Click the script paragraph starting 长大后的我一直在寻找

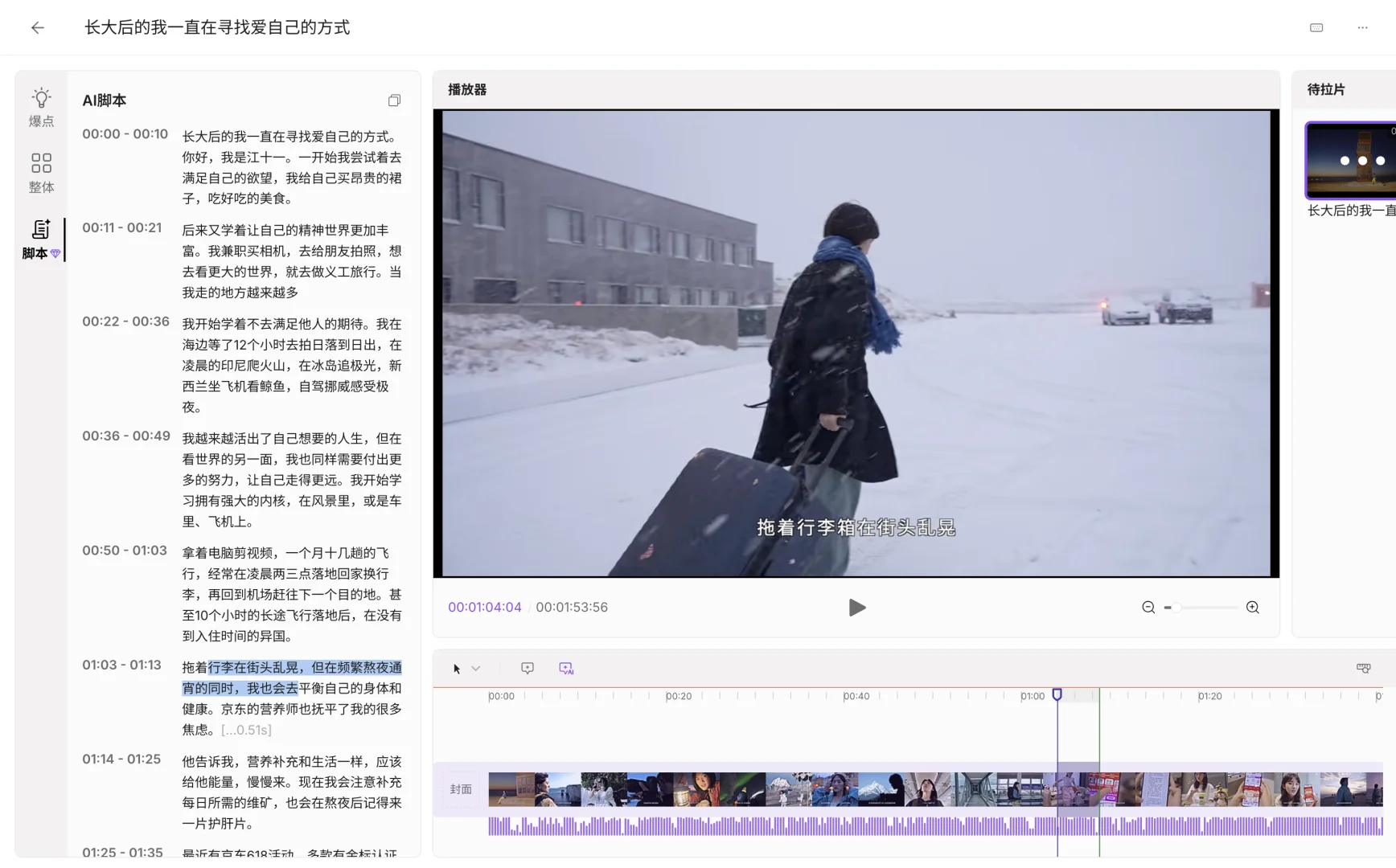pyautogui.click(x=292, y=167)
